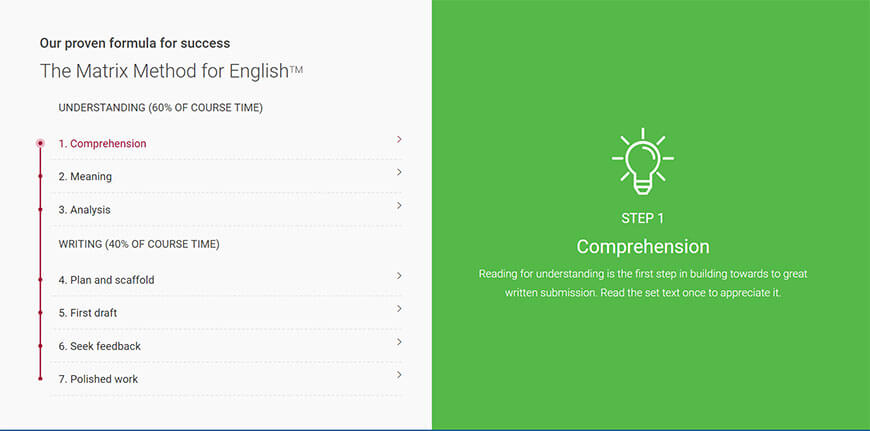This screenshot has width=870, height=431.
Task: Open the 2. Meaning step
Action: (226, 176)
